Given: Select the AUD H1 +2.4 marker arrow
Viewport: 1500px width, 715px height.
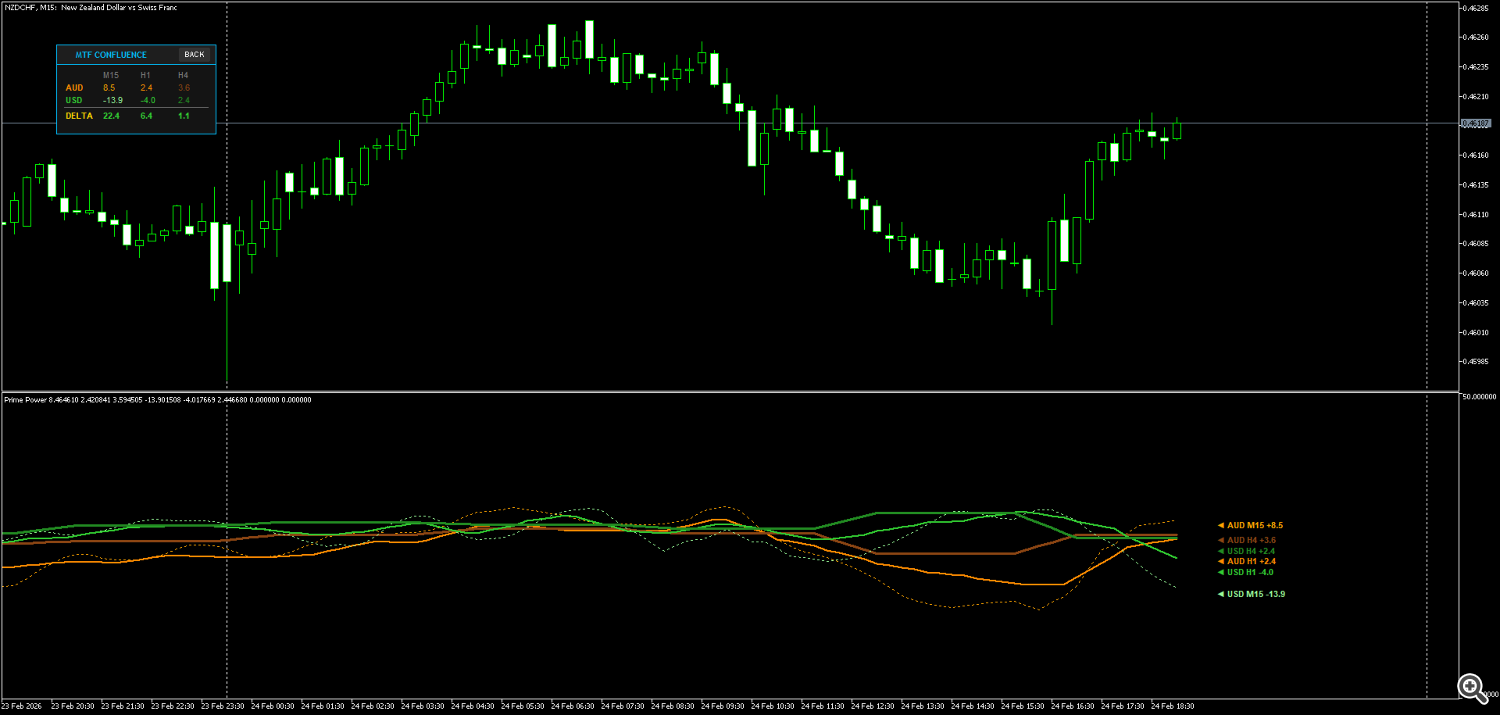Looking at the screenshot, I should pyautogui.click(x=1221, y=561).
